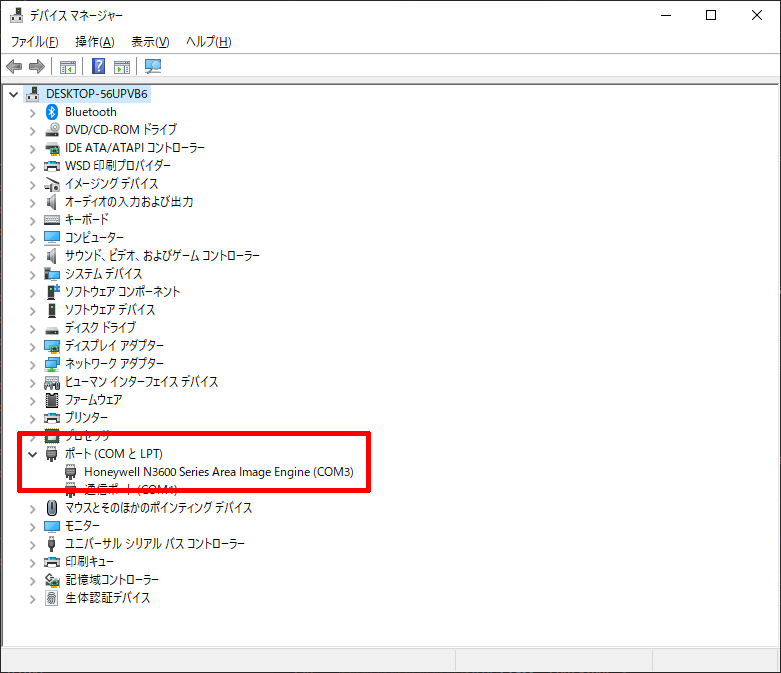Click the キーボード keyboard icon
The image size is (781, 673).
(x=52, y=220)
